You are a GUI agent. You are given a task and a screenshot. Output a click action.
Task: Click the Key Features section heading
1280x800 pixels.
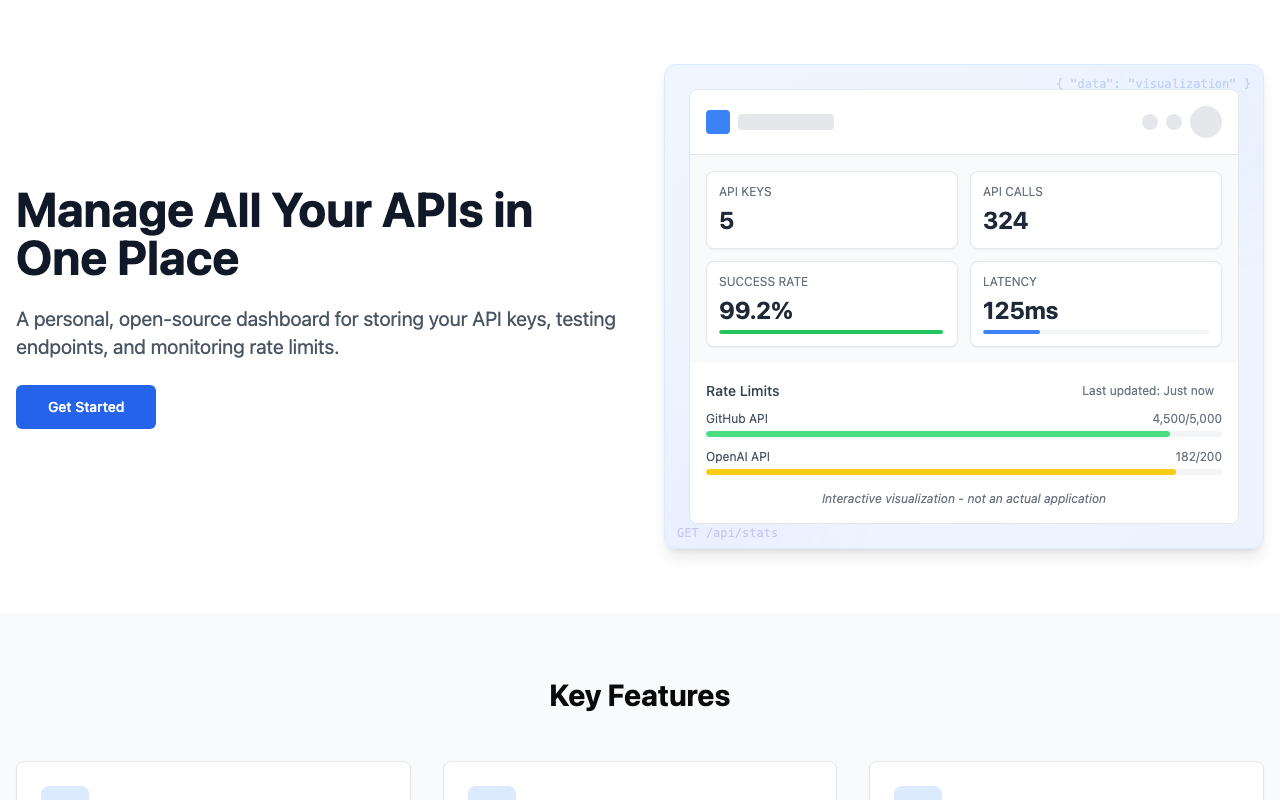coord(639,695)
